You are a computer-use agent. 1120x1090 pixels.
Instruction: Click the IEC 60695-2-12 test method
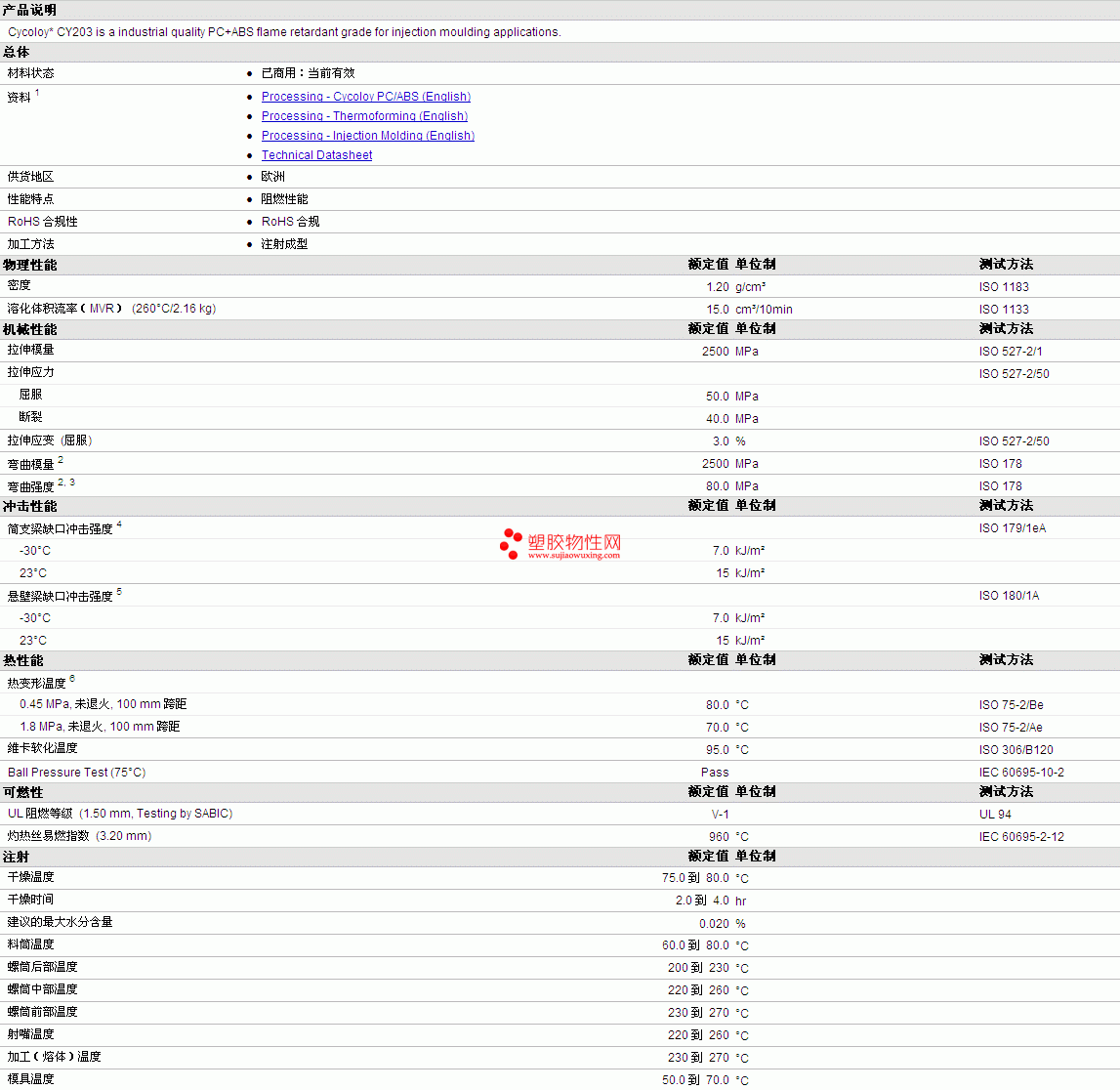(1021, 836)
